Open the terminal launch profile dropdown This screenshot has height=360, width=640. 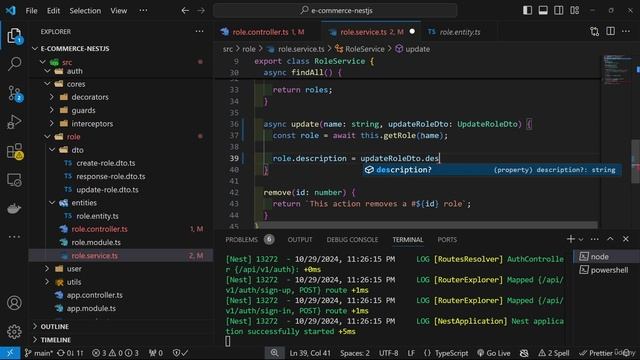(x=581, y=240)
